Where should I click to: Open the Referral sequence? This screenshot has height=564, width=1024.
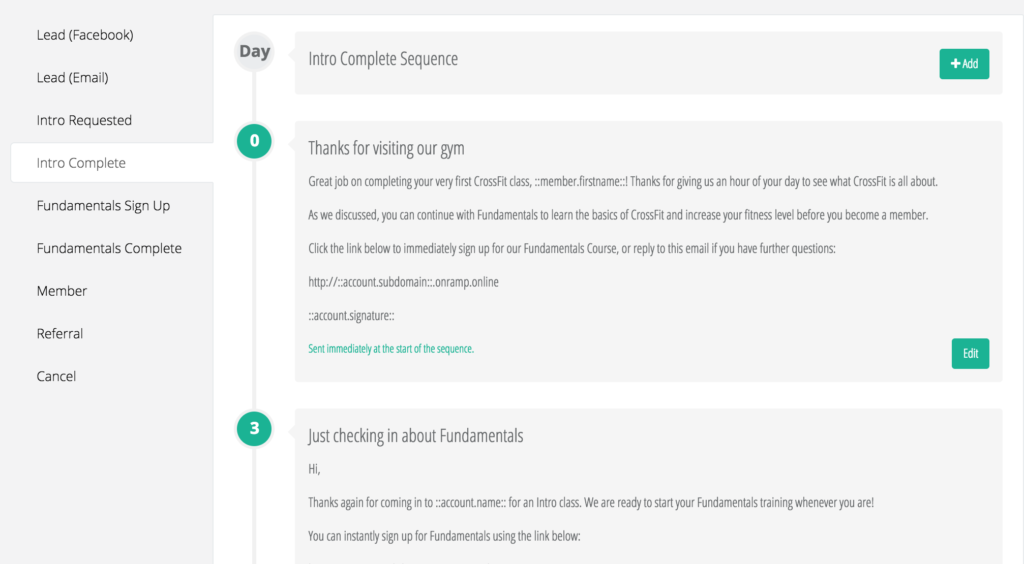[x=60, y=334]
